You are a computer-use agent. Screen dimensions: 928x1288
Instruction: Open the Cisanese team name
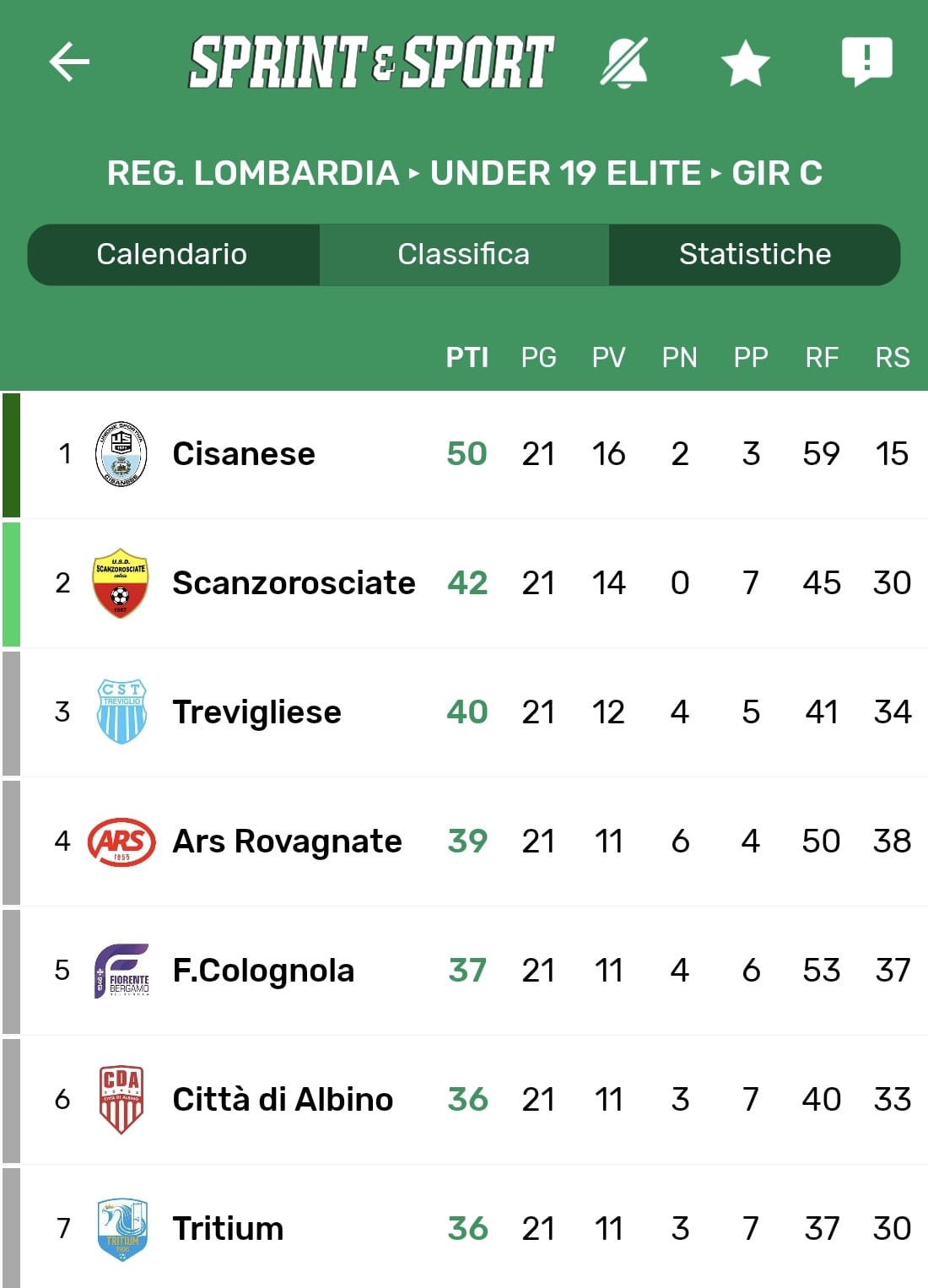[x=243, y=454]
